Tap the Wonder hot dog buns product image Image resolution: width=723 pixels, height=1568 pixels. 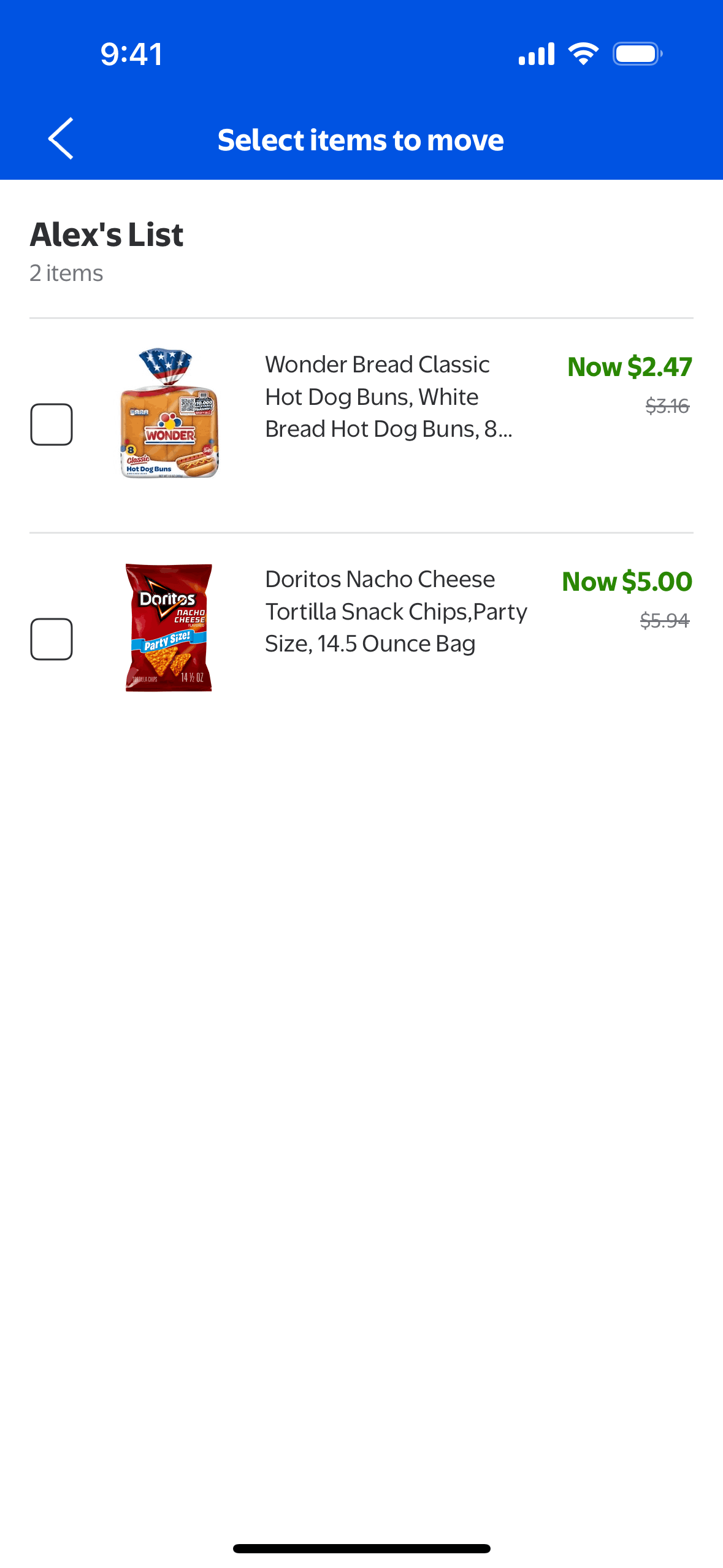pos(169,413)
